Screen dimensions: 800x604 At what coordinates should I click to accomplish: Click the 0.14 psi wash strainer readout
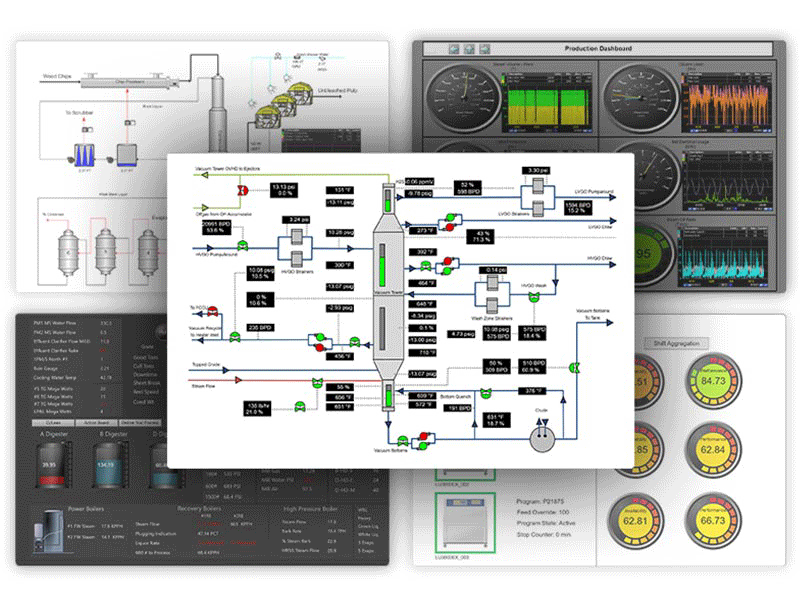[x=493, y=269]
